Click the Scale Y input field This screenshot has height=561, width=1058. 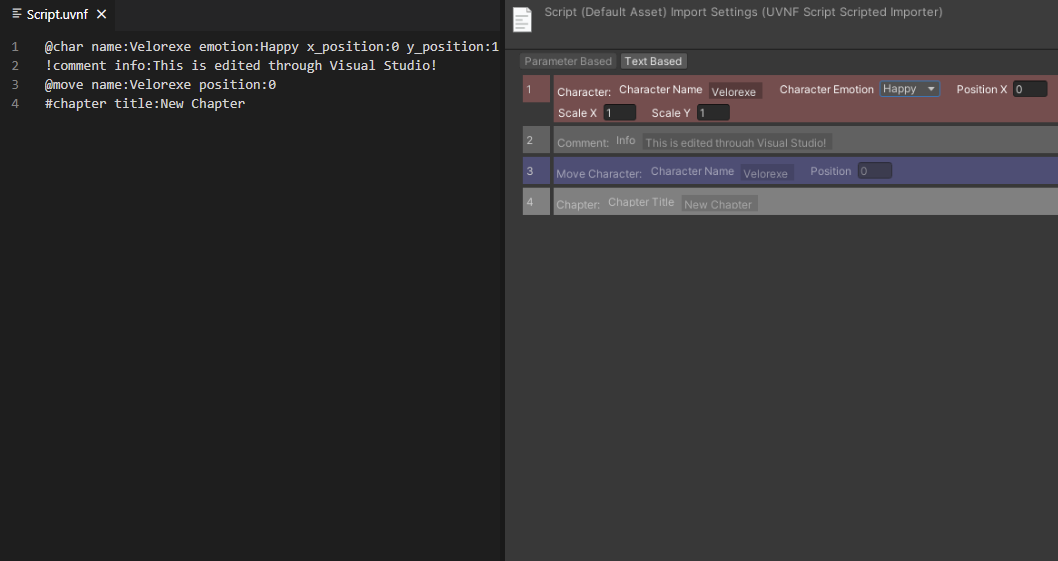coord(713,113)
